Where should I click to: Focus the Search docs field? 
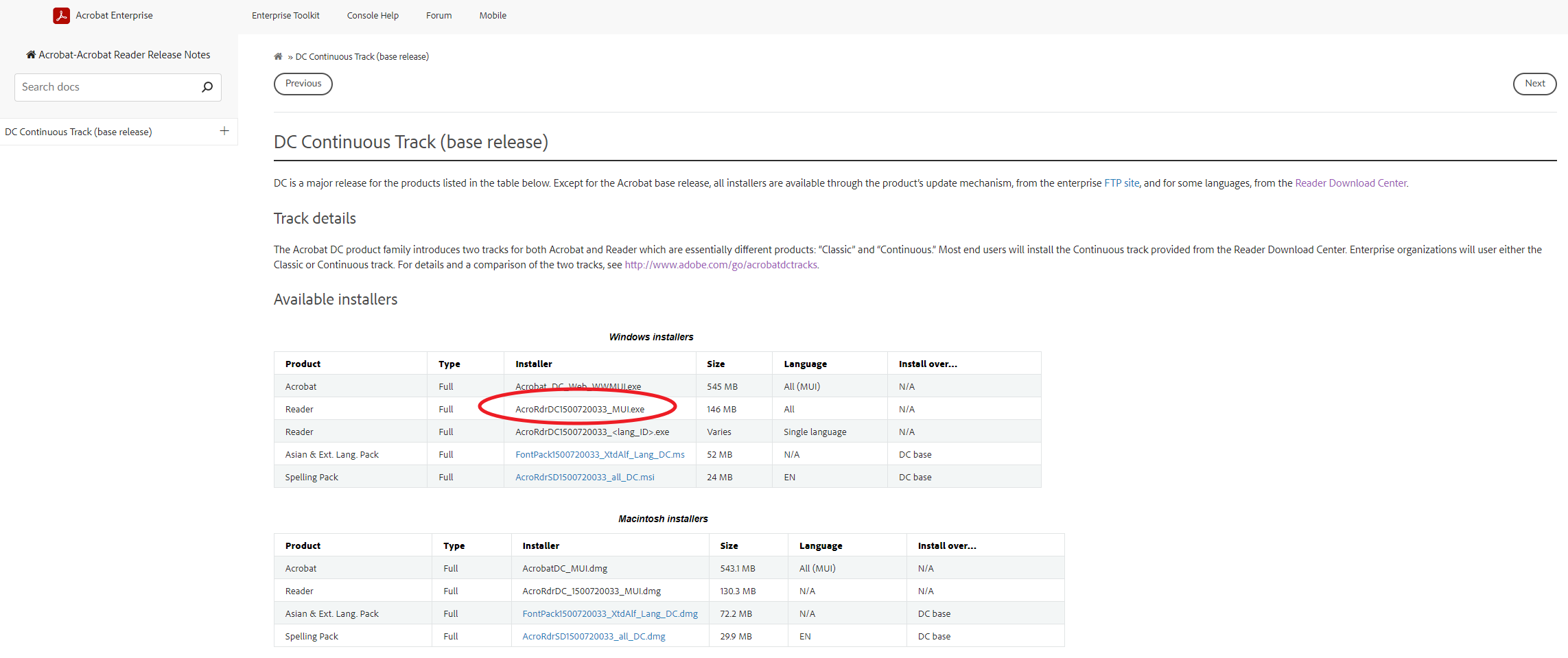pos(106,87)
